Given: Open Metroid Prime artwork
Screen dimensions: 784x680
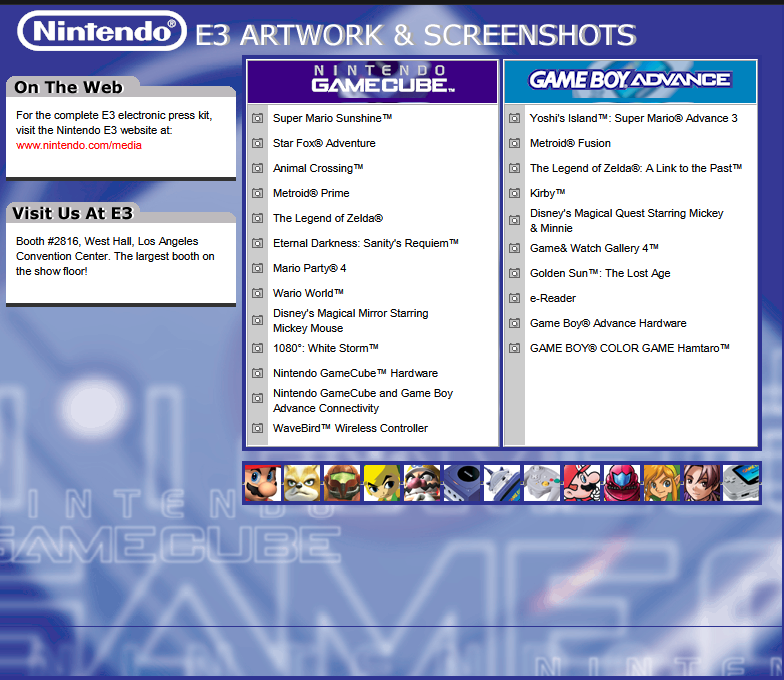Looking at the screenshot, I should pyautogui.click(x=311, y=194).
